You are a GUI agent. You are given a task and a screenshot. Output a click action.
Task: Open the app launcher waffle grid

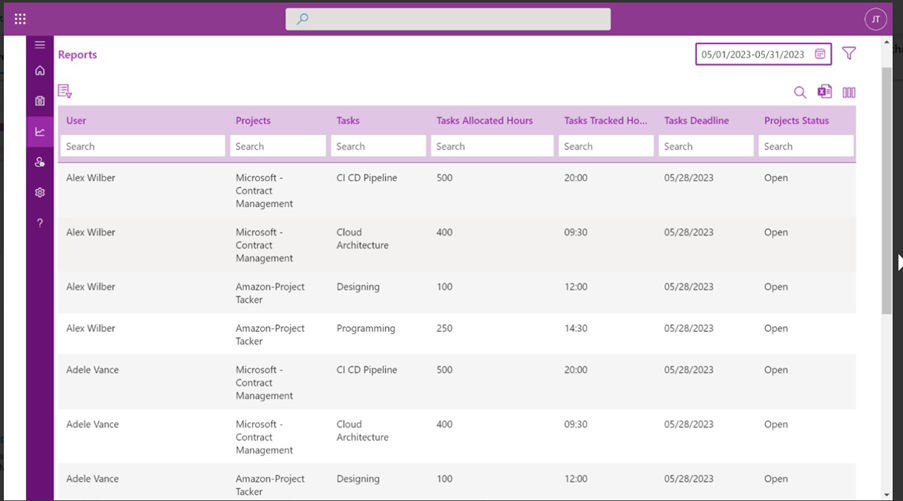(x=20, y=19)
